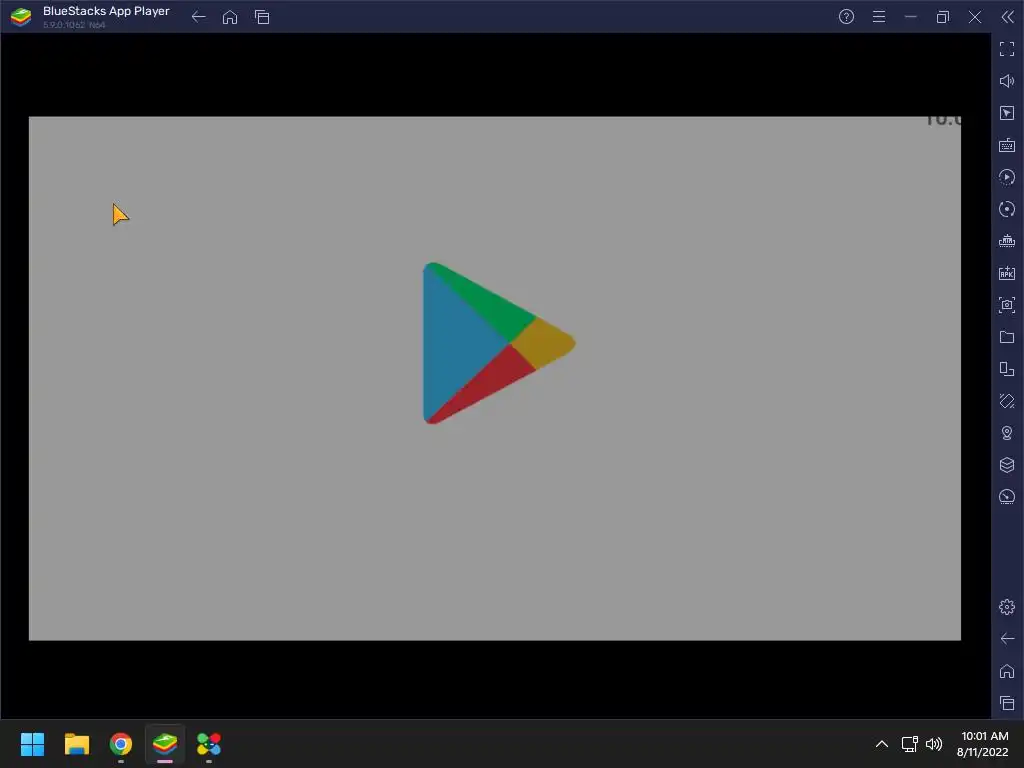Enter fullscreen mode from sidebar
This screenshot has width=1024, height=768.
tap(1007, 49)
